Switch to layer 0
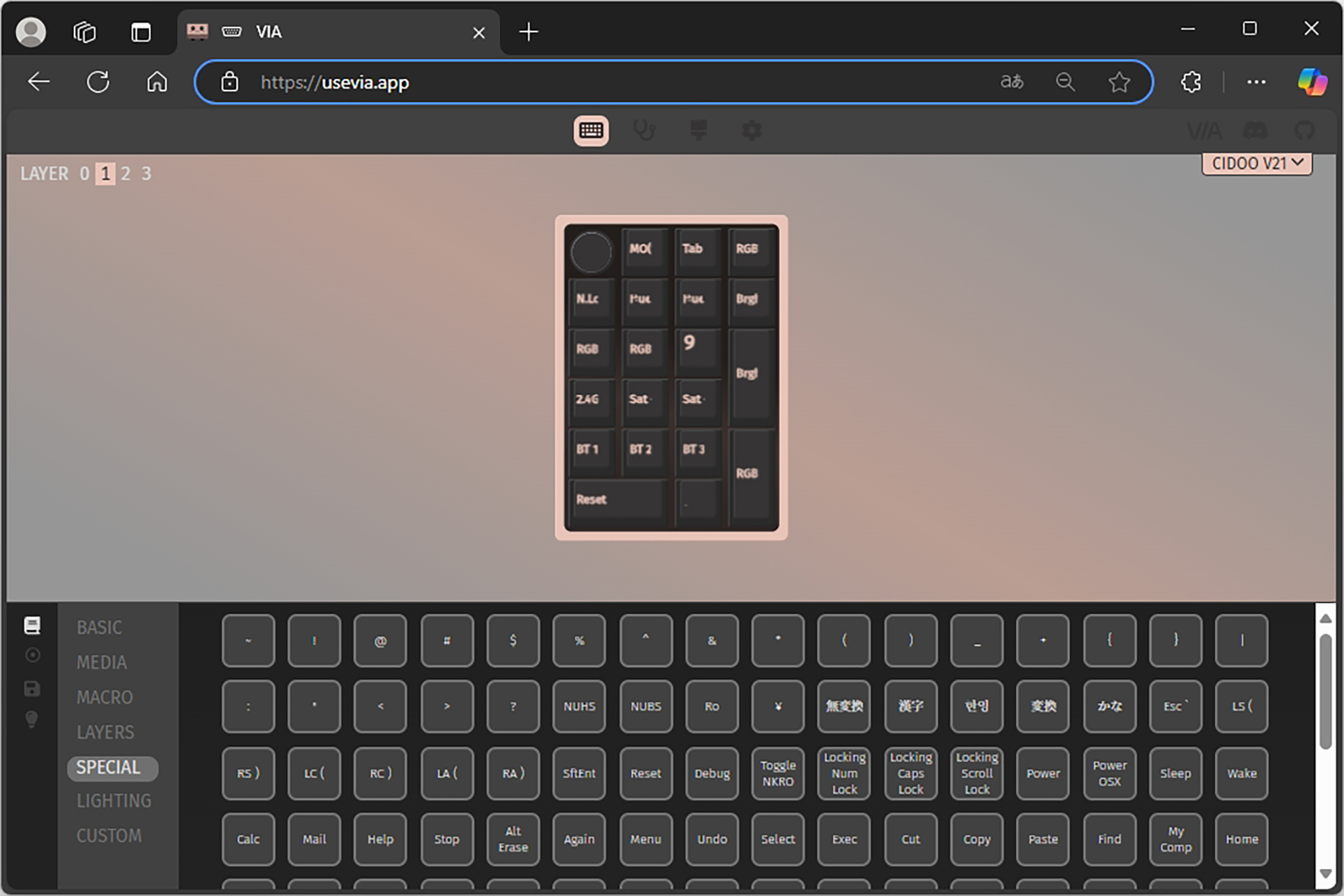 [85, 174]
